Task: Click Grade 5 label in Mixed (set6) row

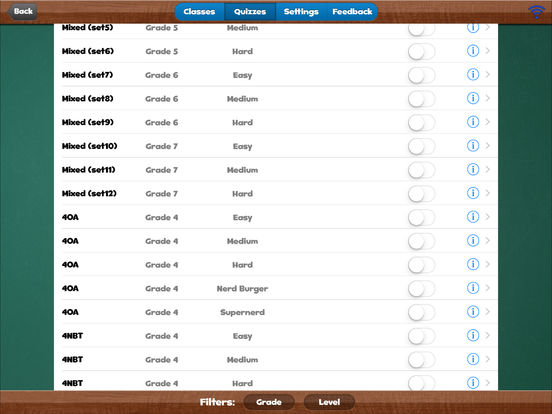Action: click(x=162, y=51)
